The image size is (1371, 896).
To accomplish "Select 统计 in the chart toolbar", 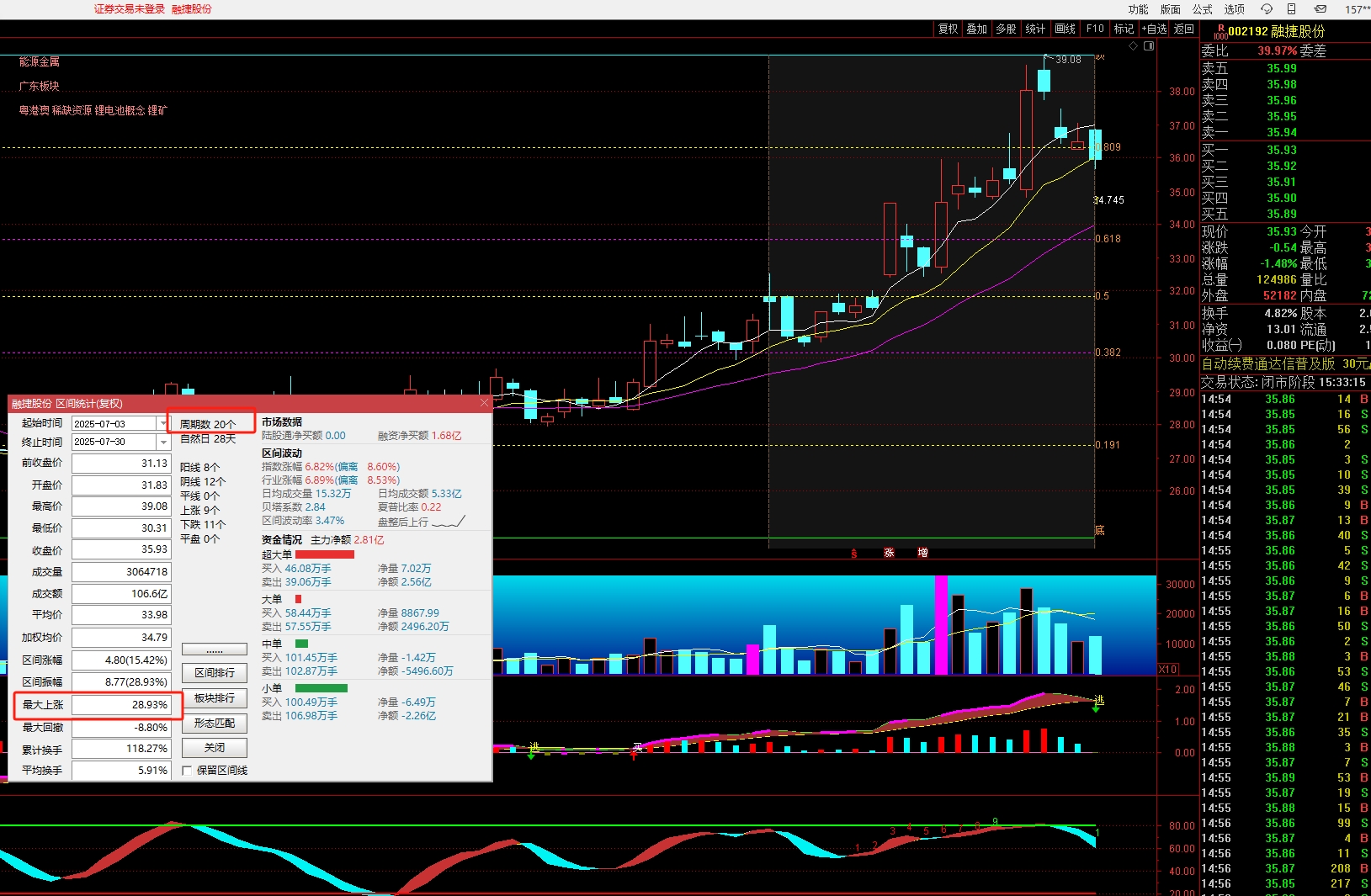I will 1035,29.
